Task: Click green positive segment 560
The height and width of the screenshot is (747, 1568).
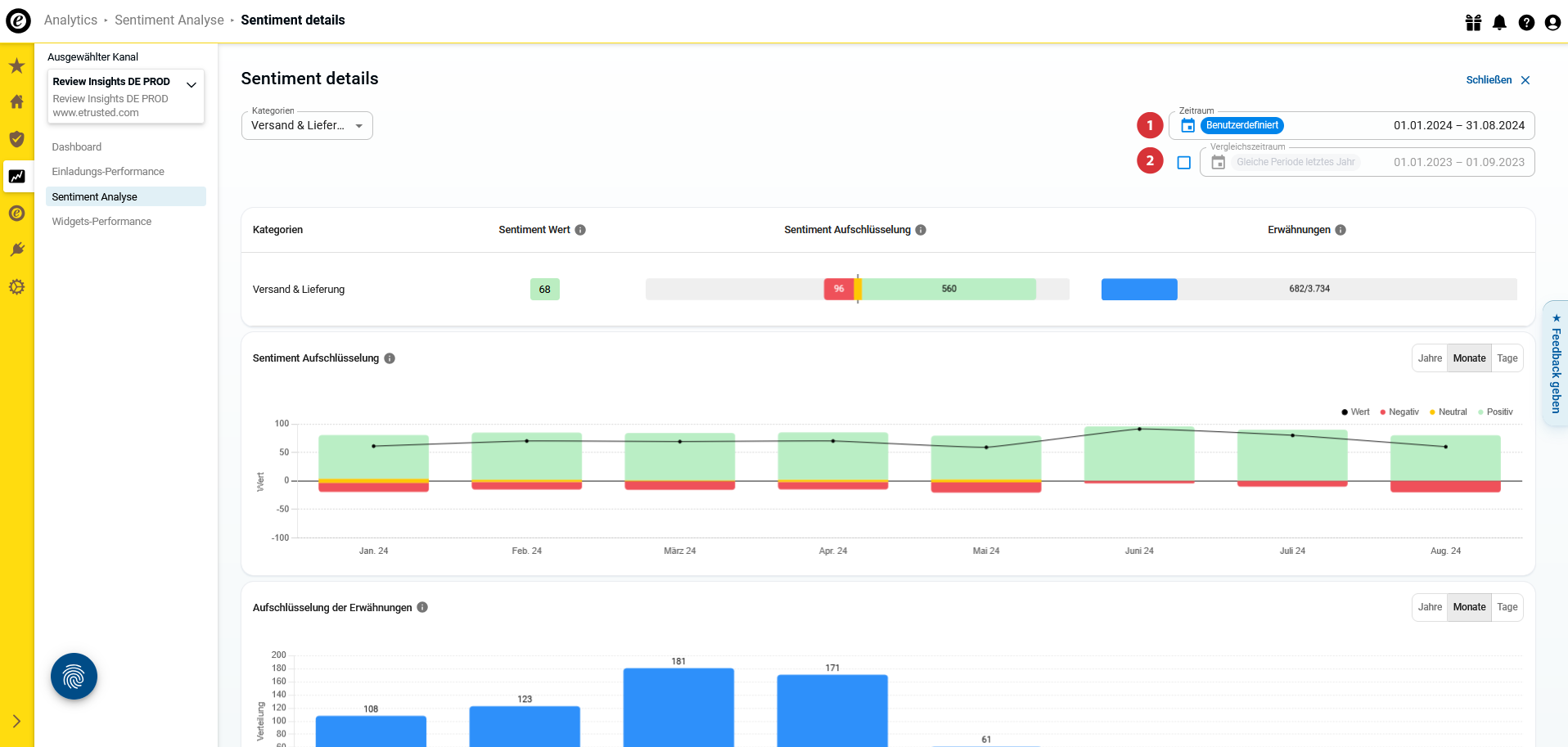Action: [x=948, y=289]
